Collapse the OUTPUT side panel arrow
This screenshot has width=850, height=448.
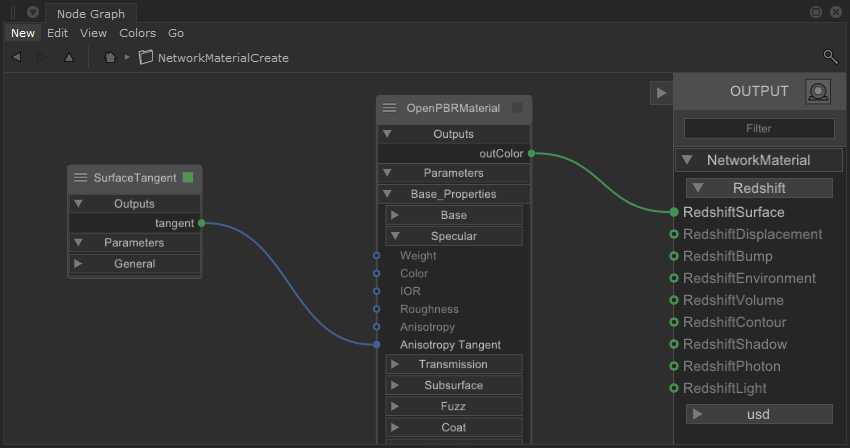(x=660, y=92)
